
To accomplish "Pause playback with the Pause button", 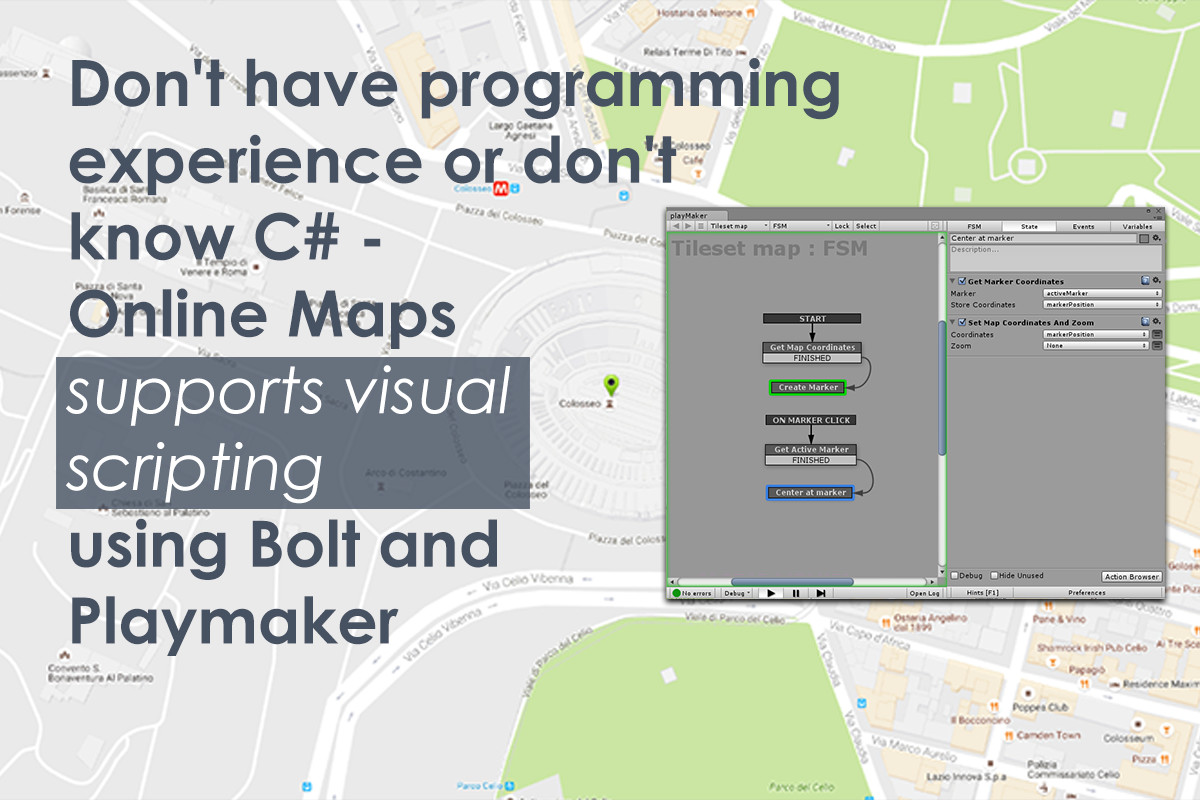I will tap(796, 593).
